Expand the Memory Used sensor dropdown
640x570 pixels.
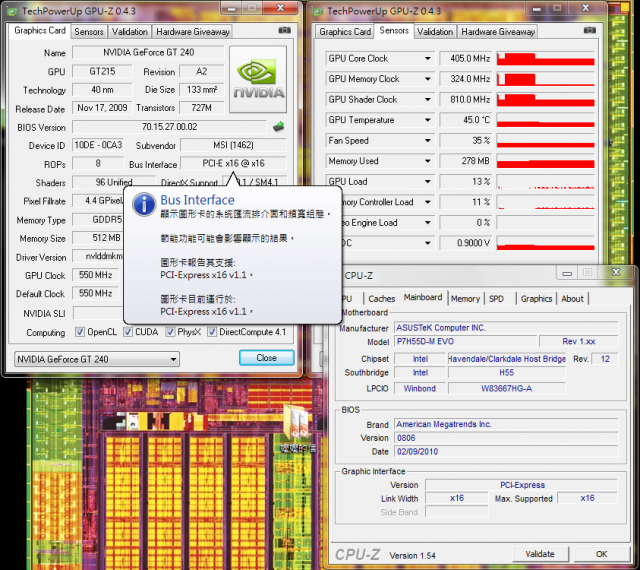427,161
